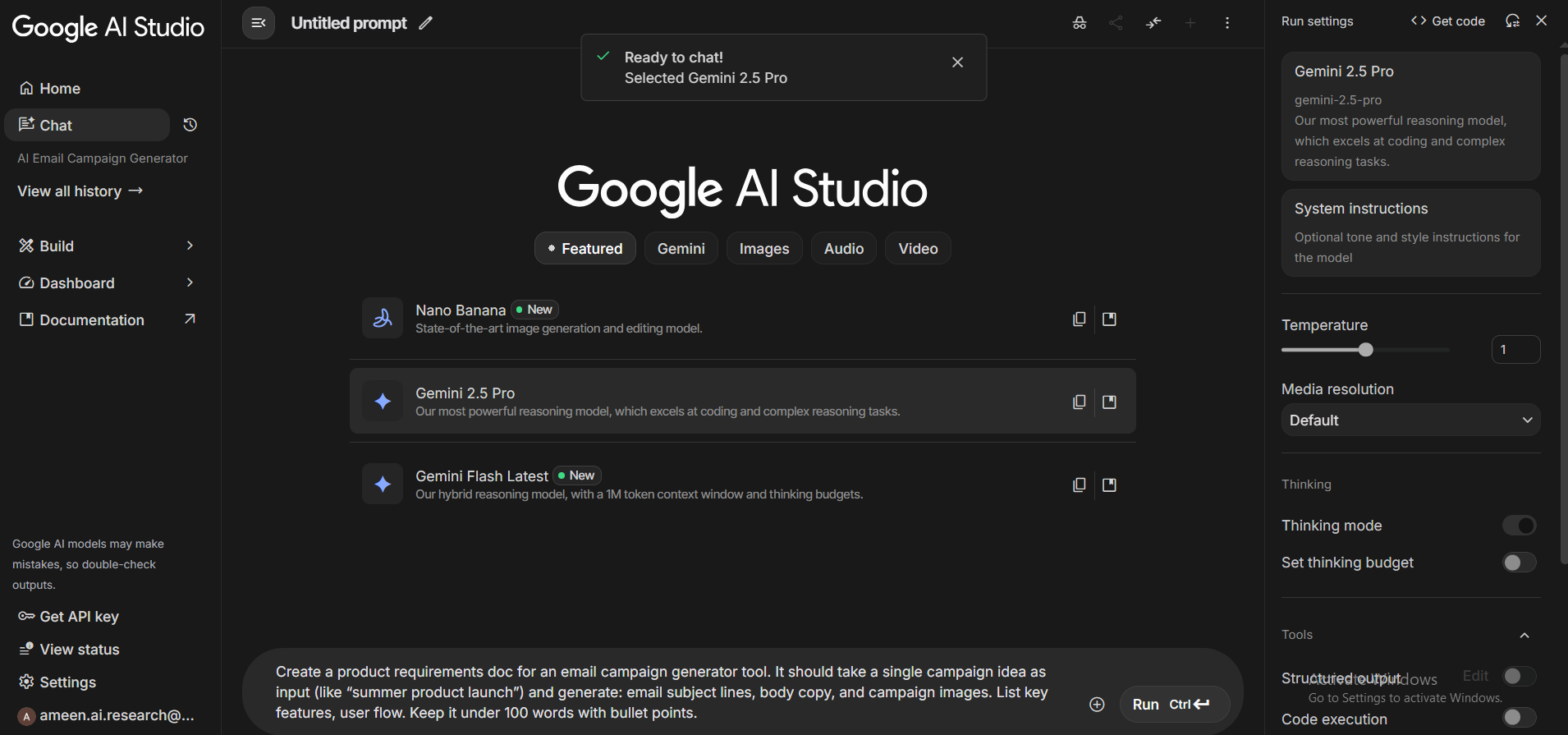Click the Temperature value input field
The height and width of the screenshot is (735, 1568).
(x=1515, y=350)
